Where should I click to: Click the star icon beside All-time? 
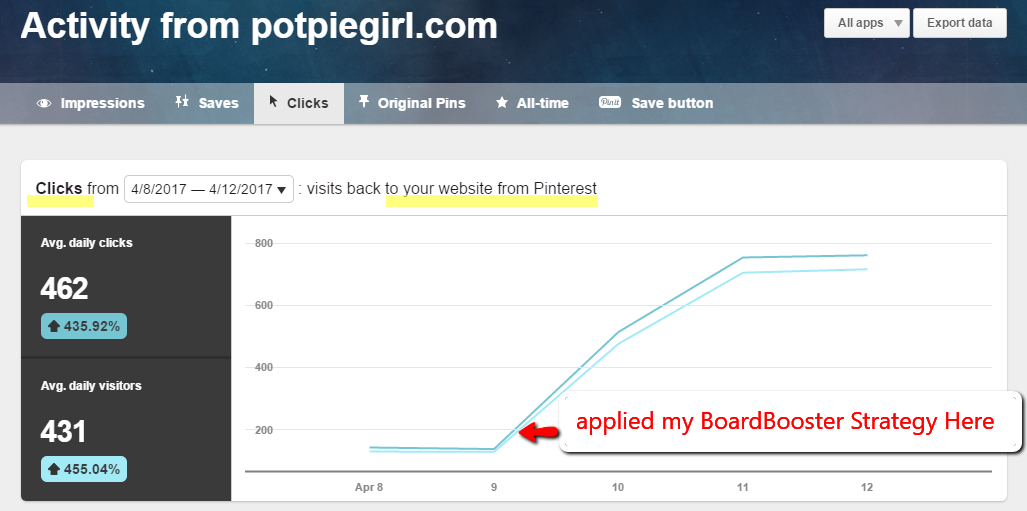click(502, 104)
